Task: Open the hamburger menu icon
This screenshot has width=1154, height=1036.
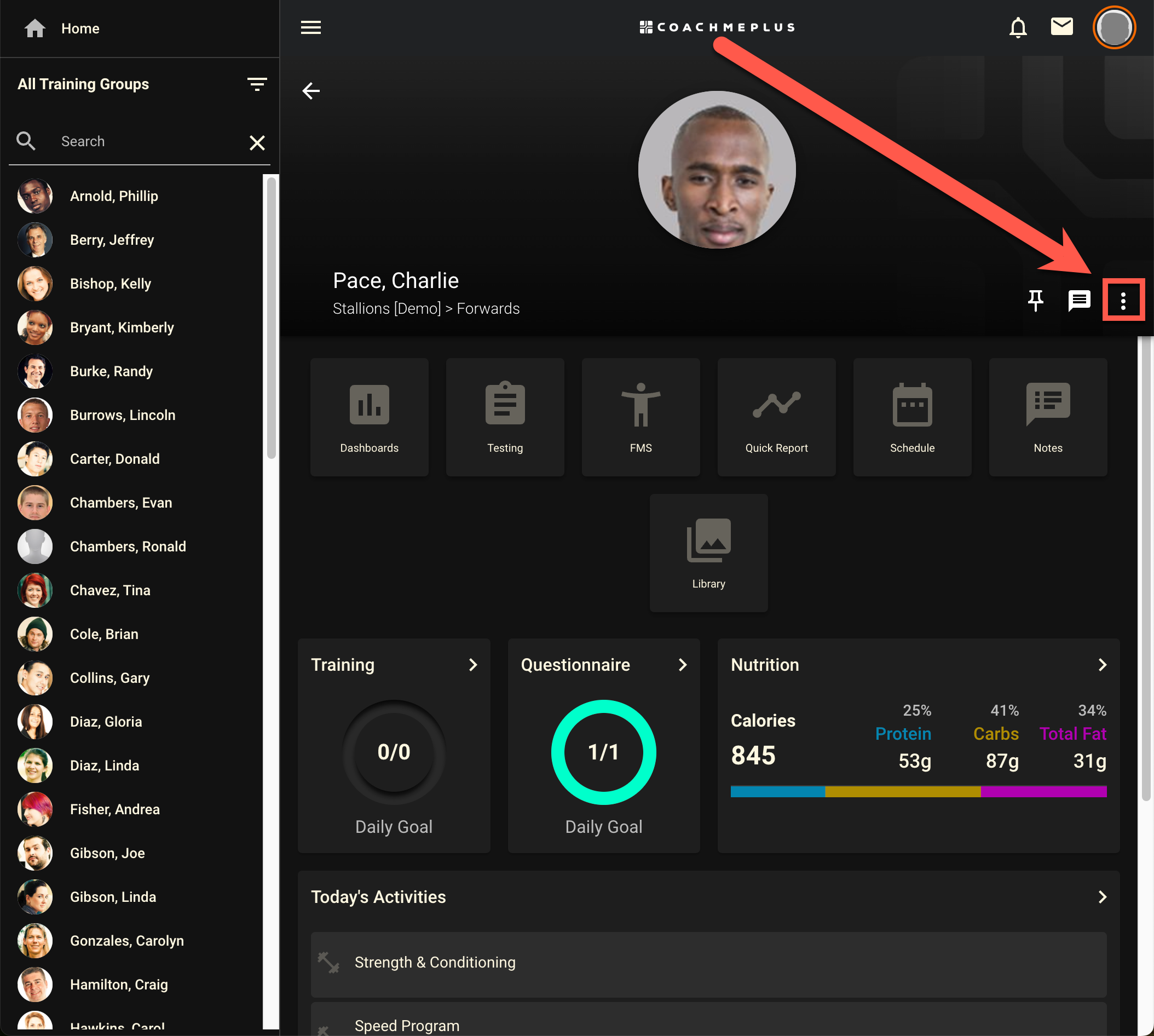Action: [x=311, y=27]
